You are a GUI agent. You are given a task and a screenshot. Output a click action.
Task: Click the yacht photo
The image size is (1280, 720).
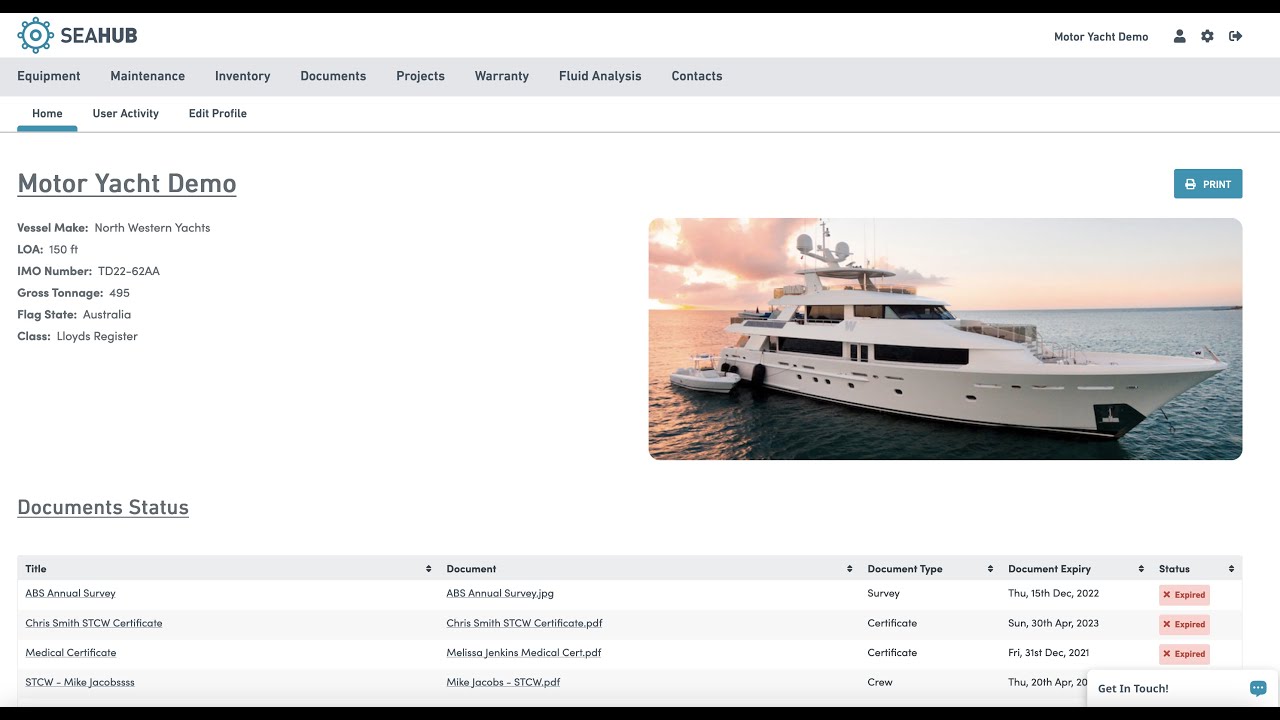click(x=945, y=339)
